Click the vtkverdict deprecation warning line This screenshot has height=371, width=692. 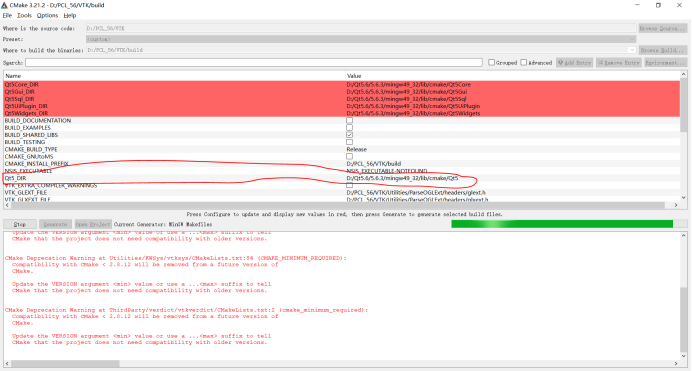[x=186, y=310]
